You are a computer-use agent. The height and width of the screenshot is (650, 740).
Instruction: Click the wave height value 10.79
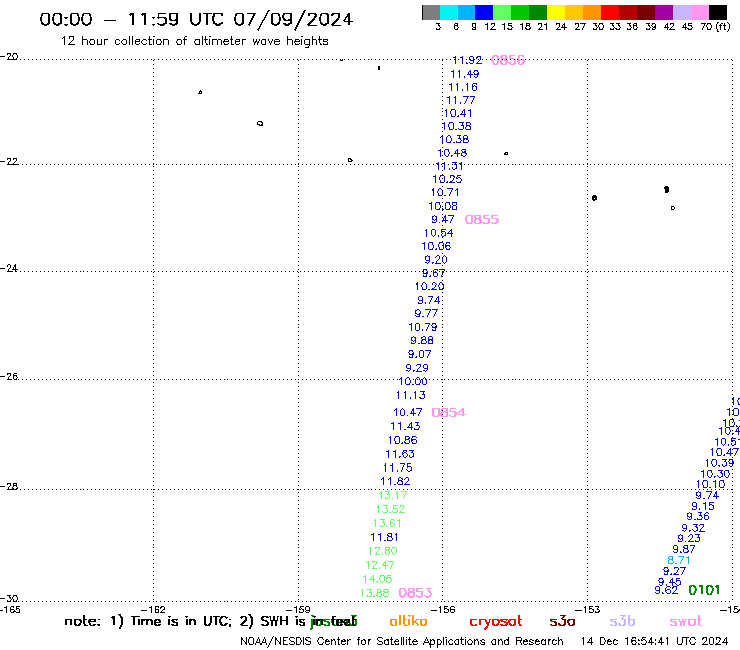pyautogui.click(x=423, y=327)
